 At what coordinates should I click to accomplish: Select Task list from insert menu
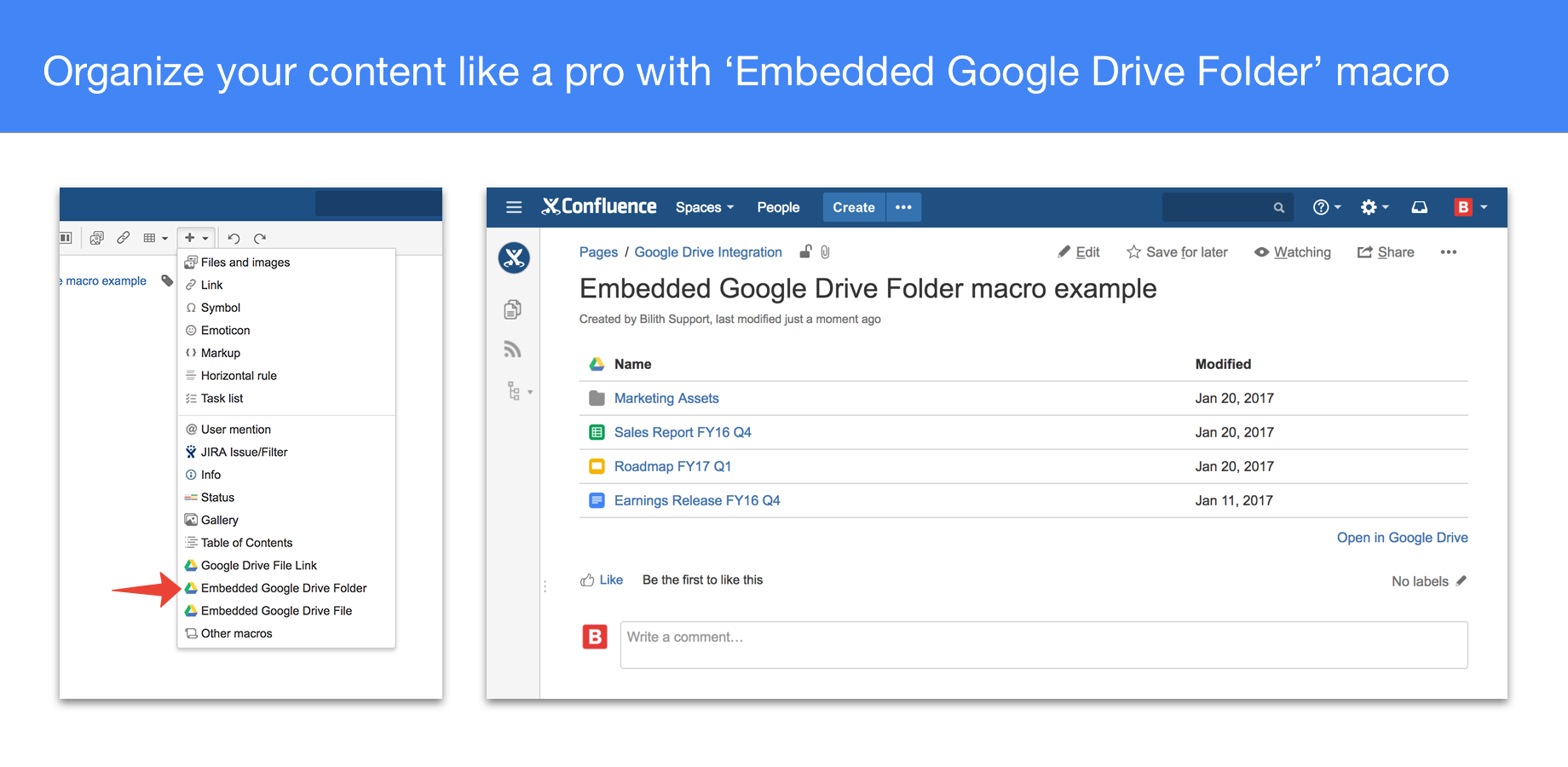(286, 399)
